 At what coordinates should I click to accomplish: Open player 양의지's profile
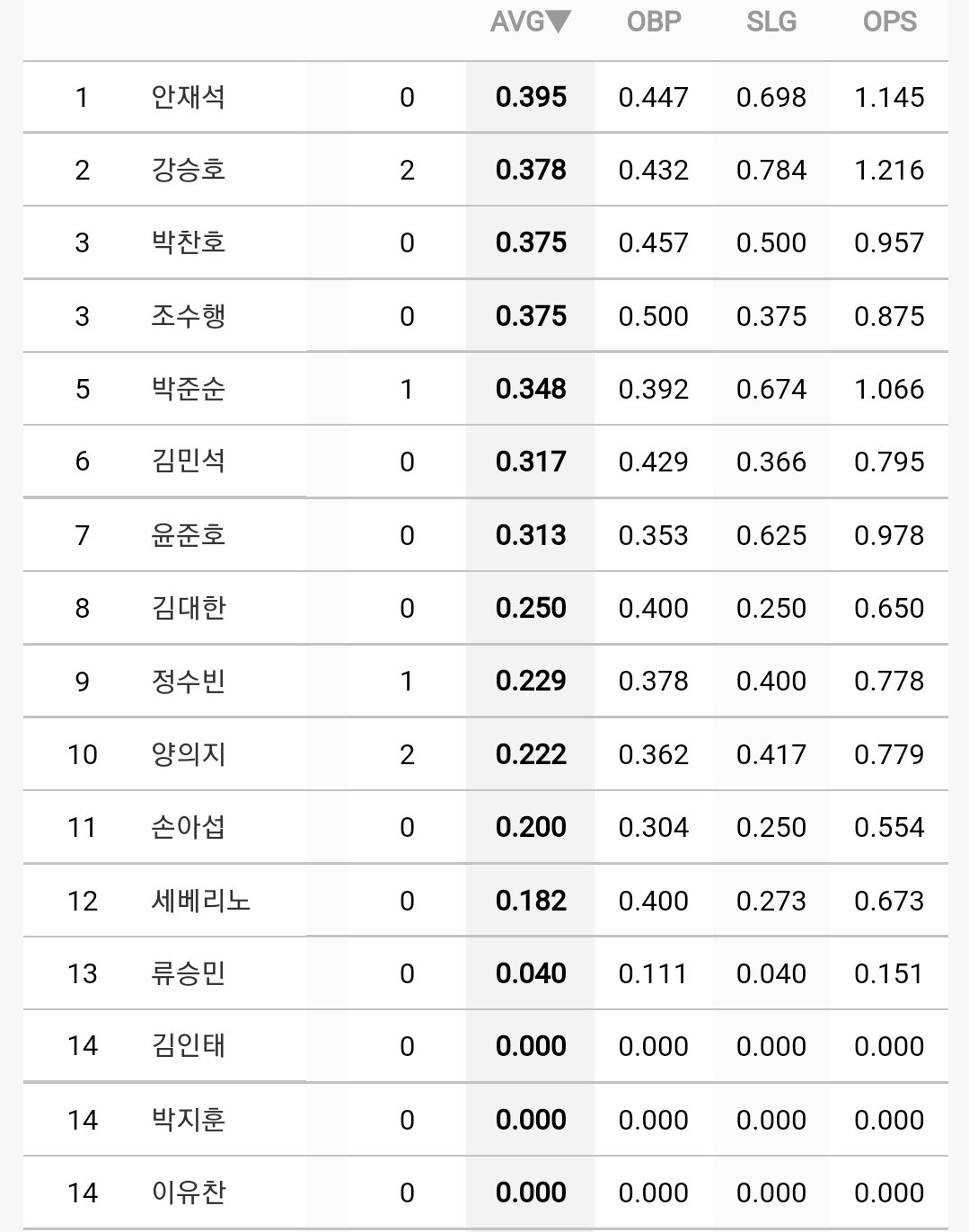188,754
